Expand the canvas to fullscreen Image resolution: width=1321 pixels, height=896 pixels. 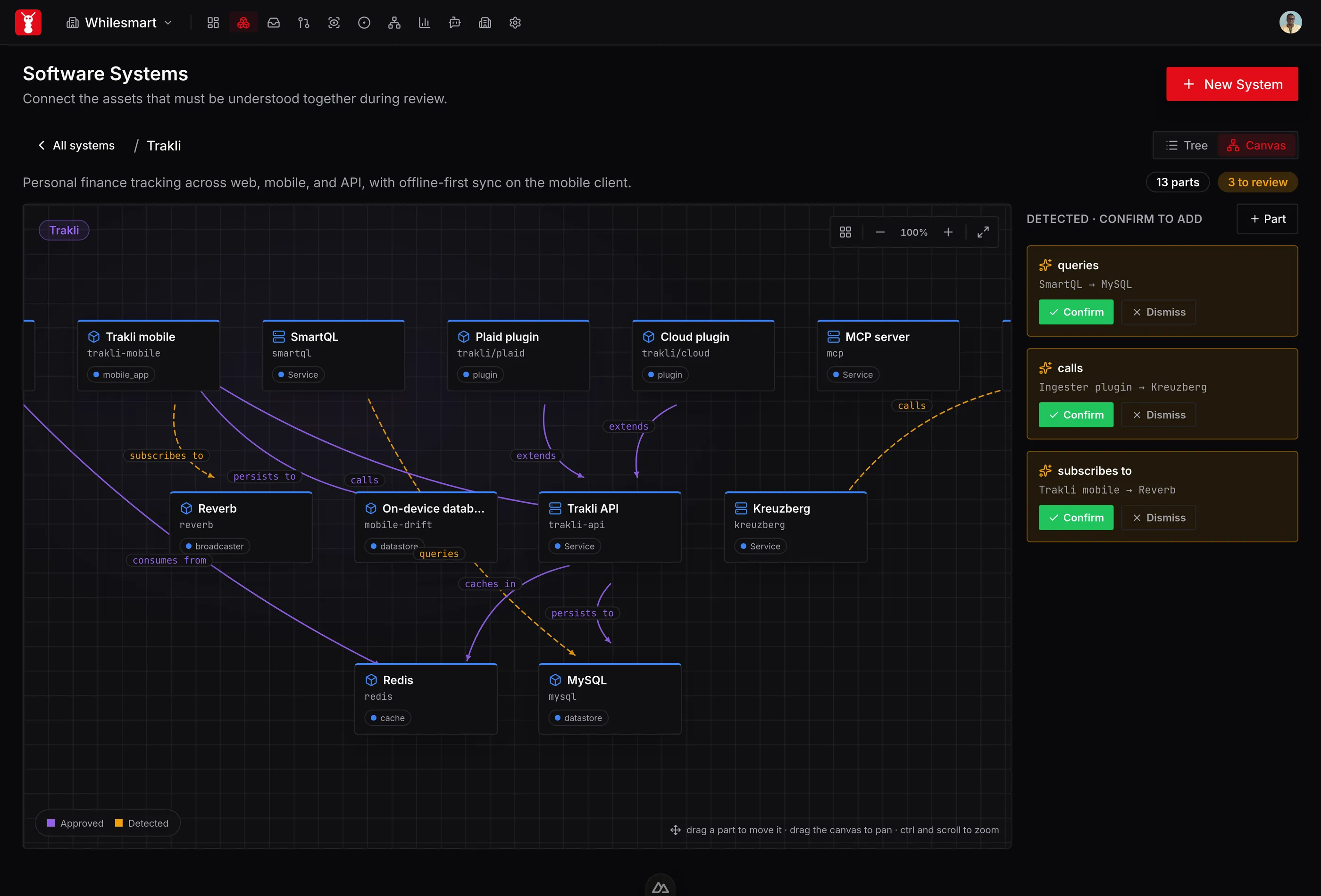(983, 232)
